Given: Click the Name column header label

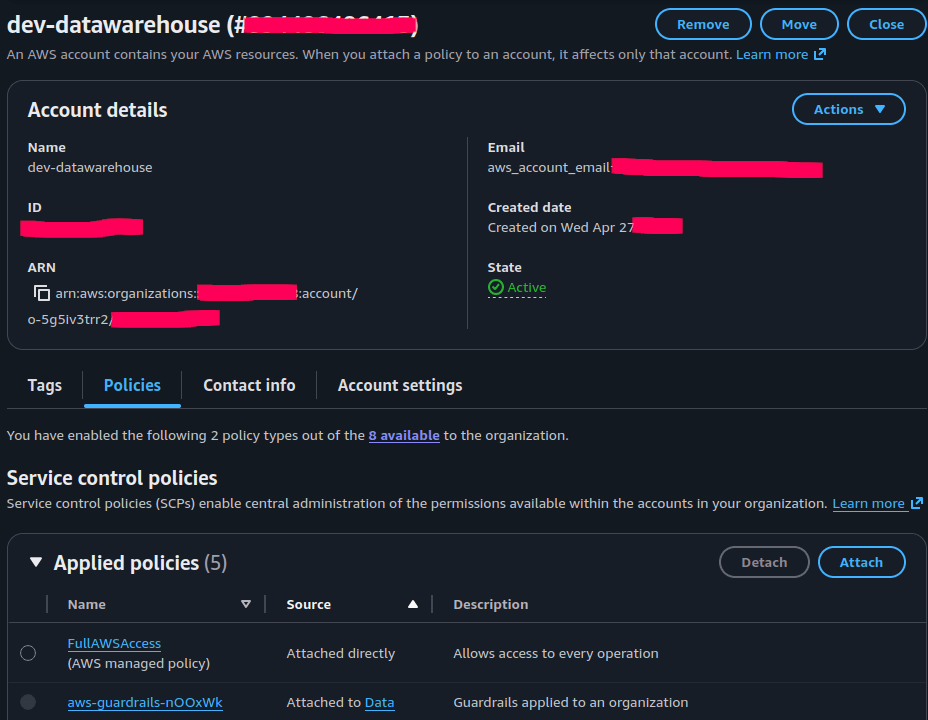Looking at the screenshot, I should pyautogui.click(x=86, y=604).
